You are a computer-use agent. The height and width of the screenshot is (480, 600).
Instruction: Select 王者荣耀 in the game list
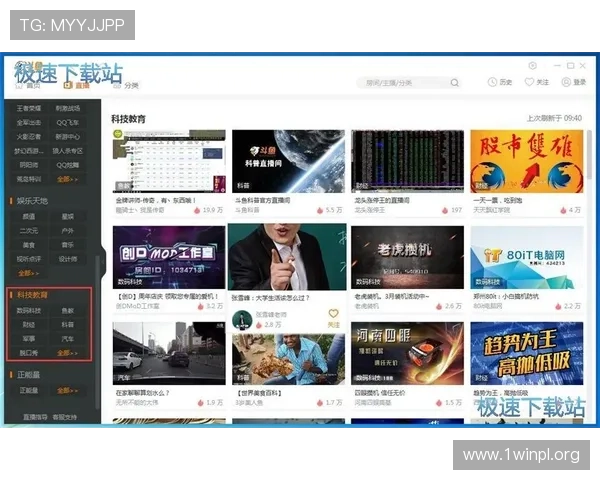click(29, 108)
